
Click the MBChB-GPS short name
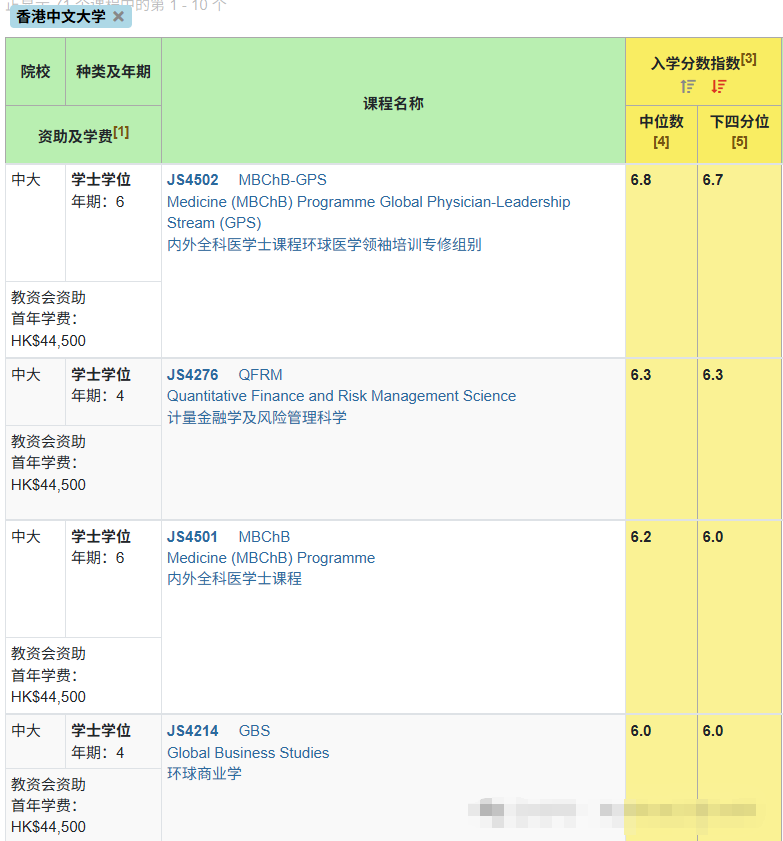[x=283, y=180]
